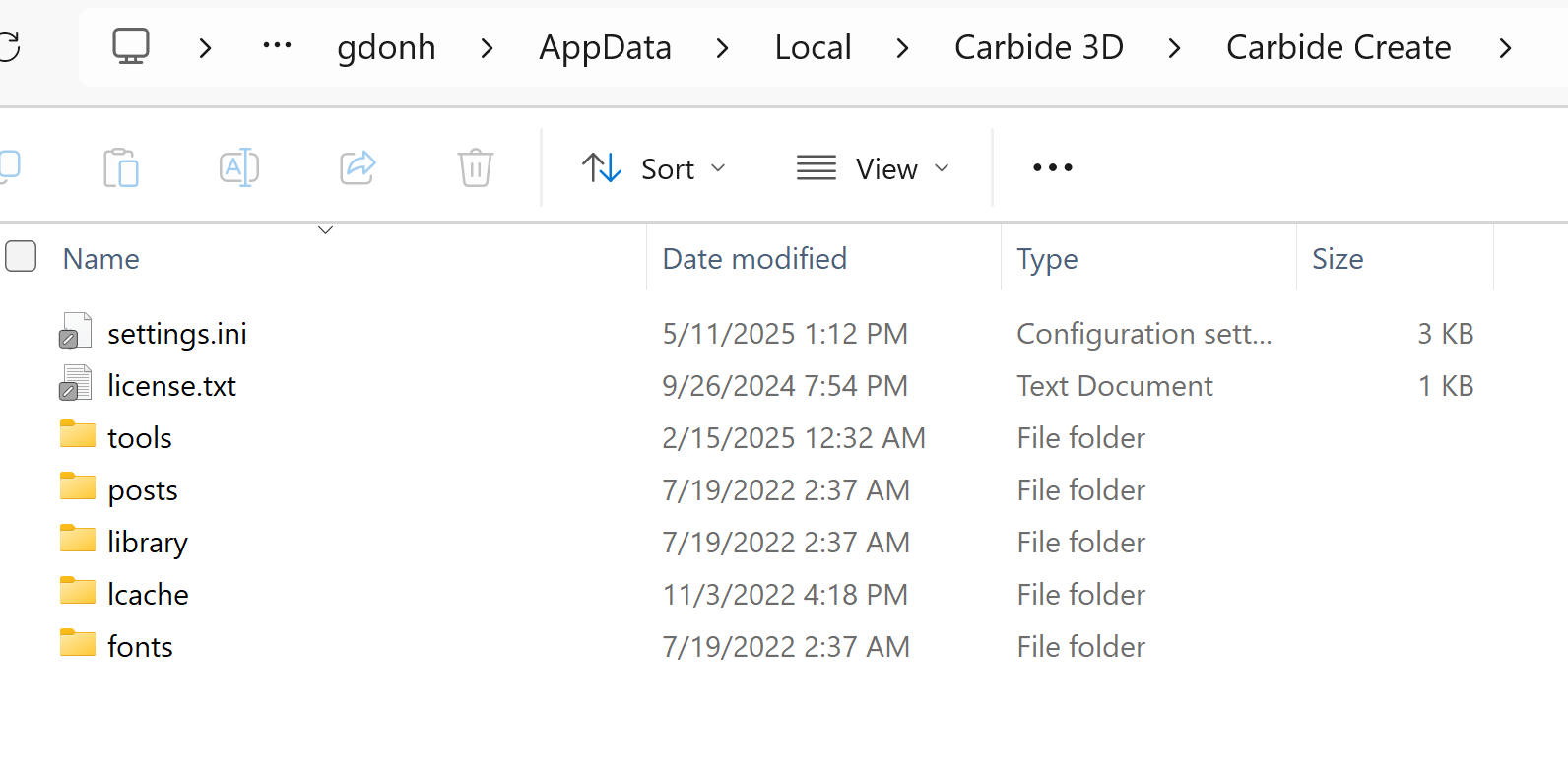Sort by the Name column header
Viewport: 1568px width, 773px height.
(101, 259)
